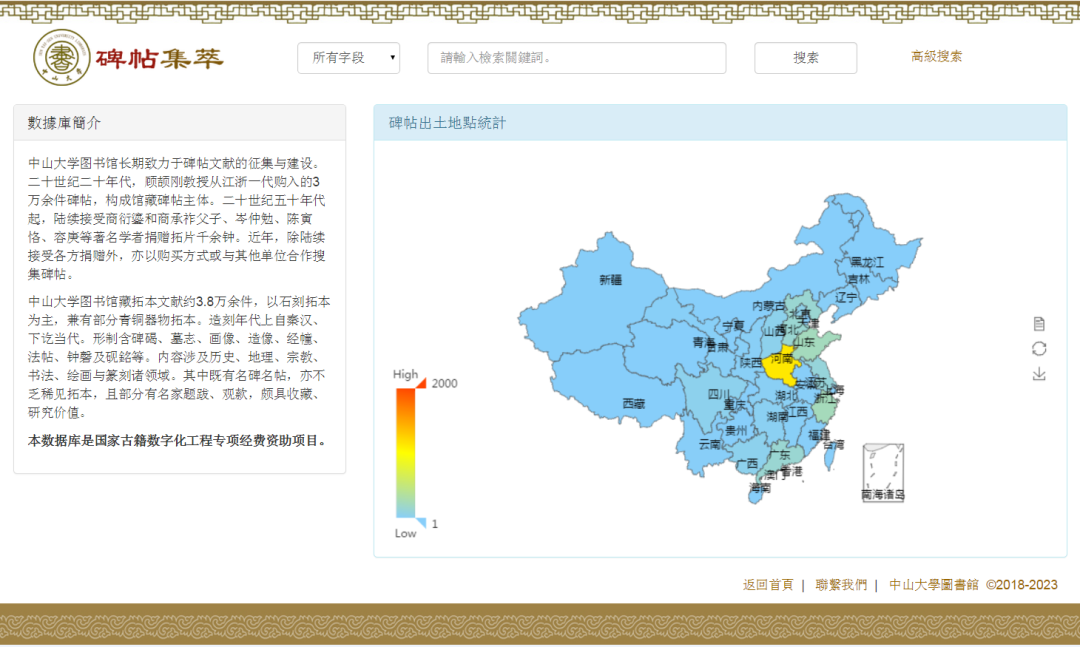Screen dimensions: 1080x647
Task: Save the map image with download icon
Action: (1039, 374)
